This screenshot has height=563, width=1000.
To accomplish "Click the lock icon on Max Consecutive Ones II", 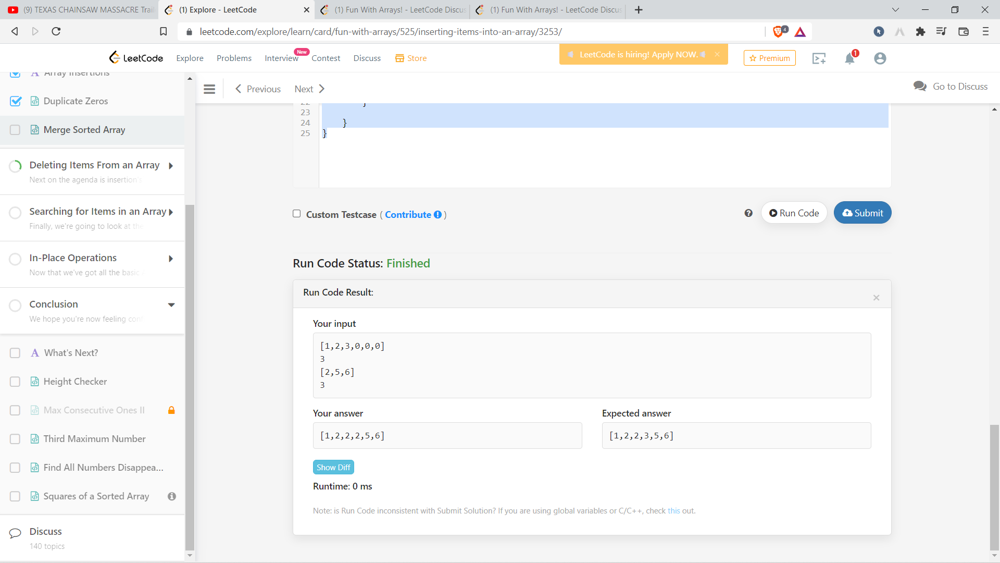I will (x=172, y=410).
